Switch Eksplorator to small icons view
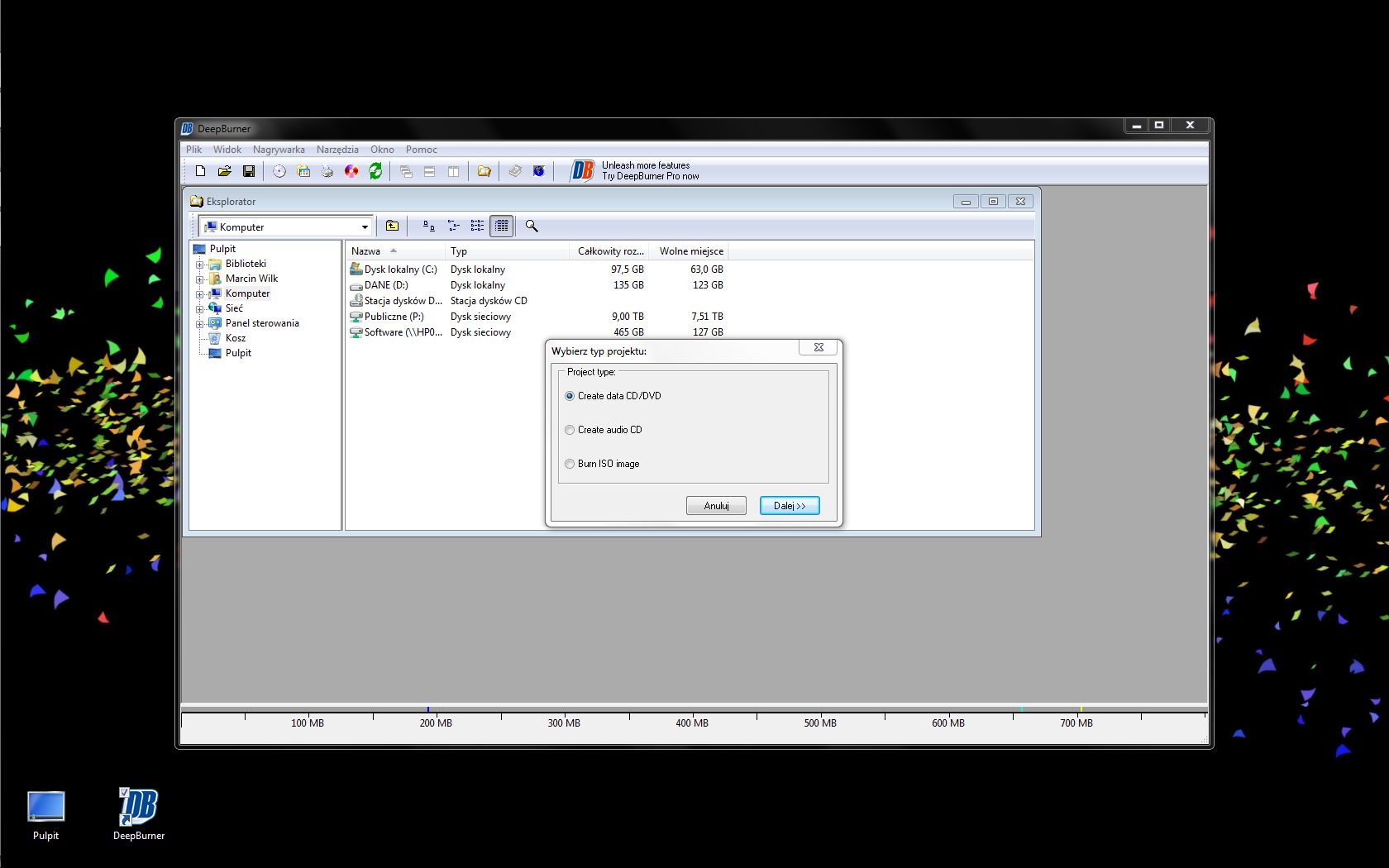This screenshot has height=868, width=1389. click(453, 226)
